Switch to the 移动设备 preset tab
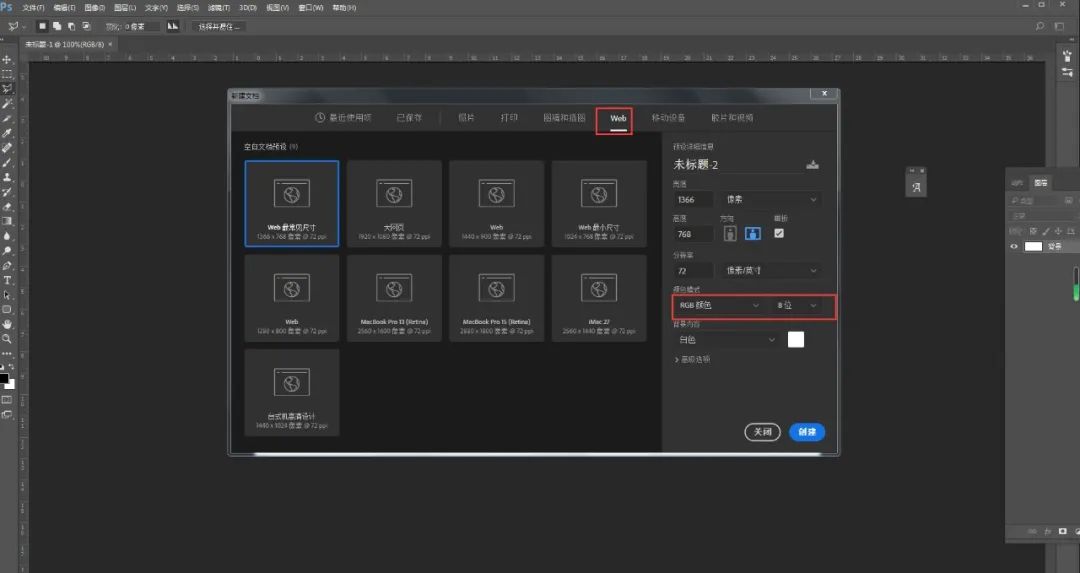The width and height of the screenshot is (1080, 573). (667, 118)
